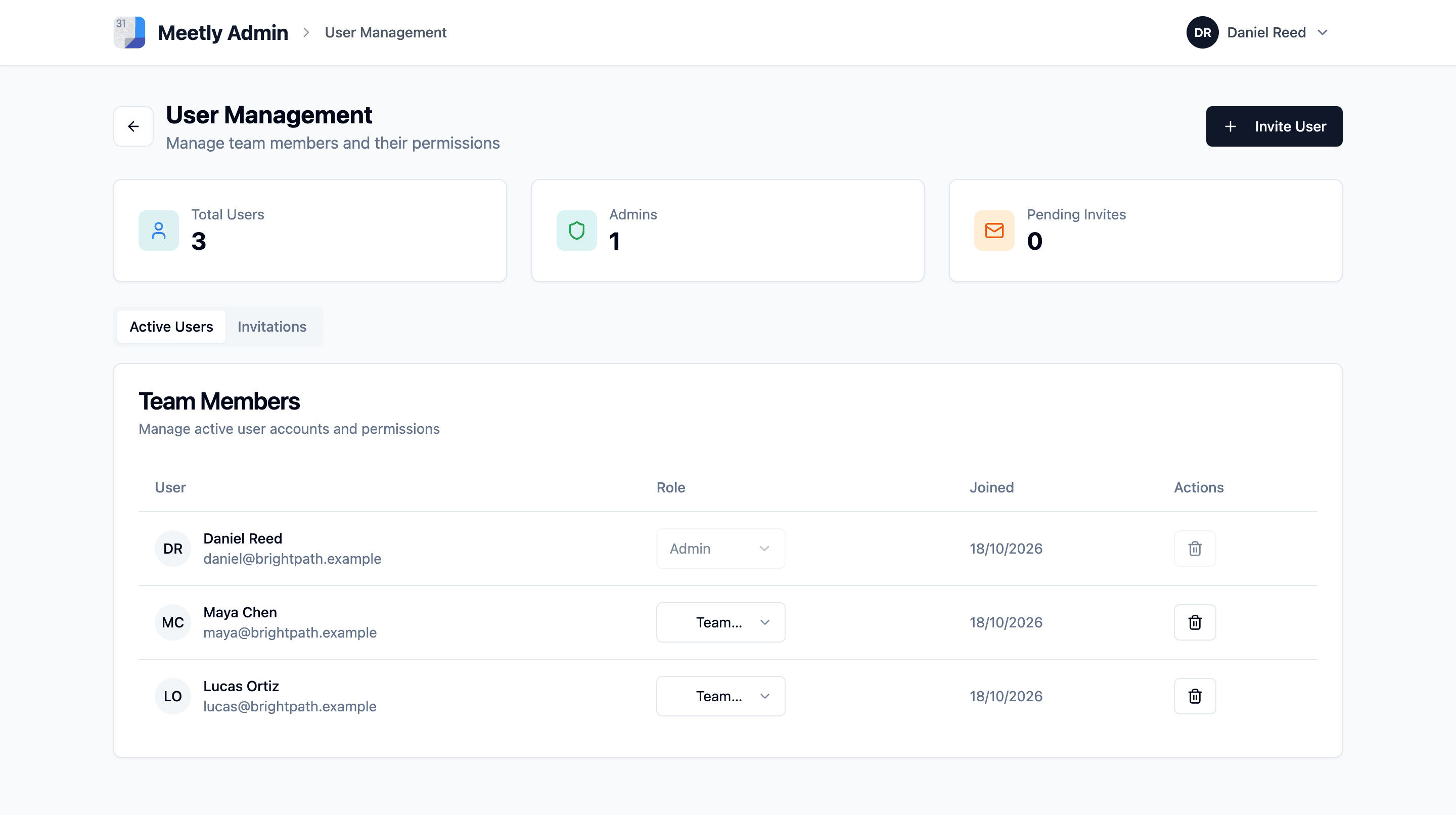This screenshot has height=815, width=1456.
Task: Click the LO avatar for Lucas Ortiz
Action: (173, 696)
